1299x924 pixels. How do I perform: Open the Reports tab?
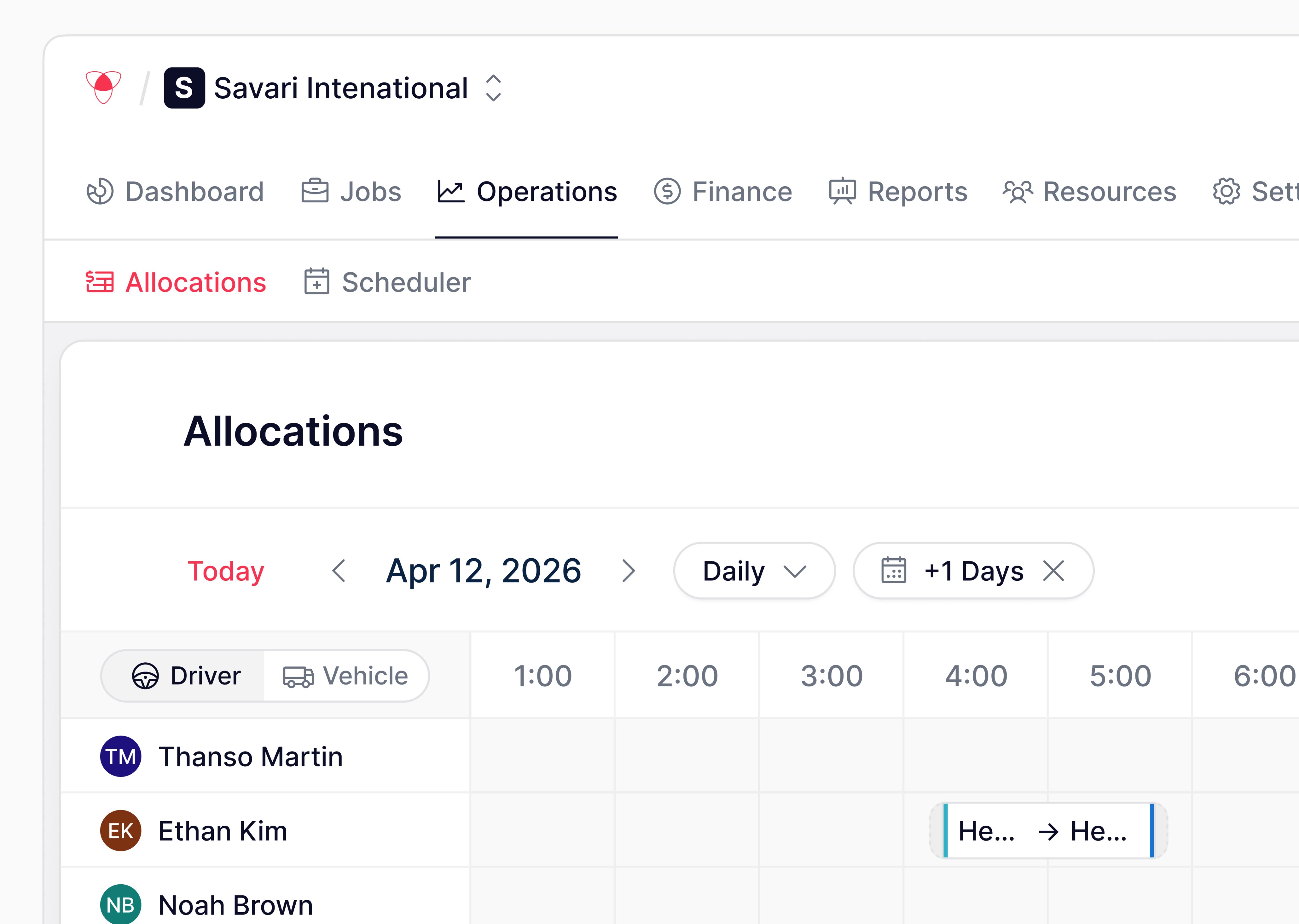pos(898,192)
